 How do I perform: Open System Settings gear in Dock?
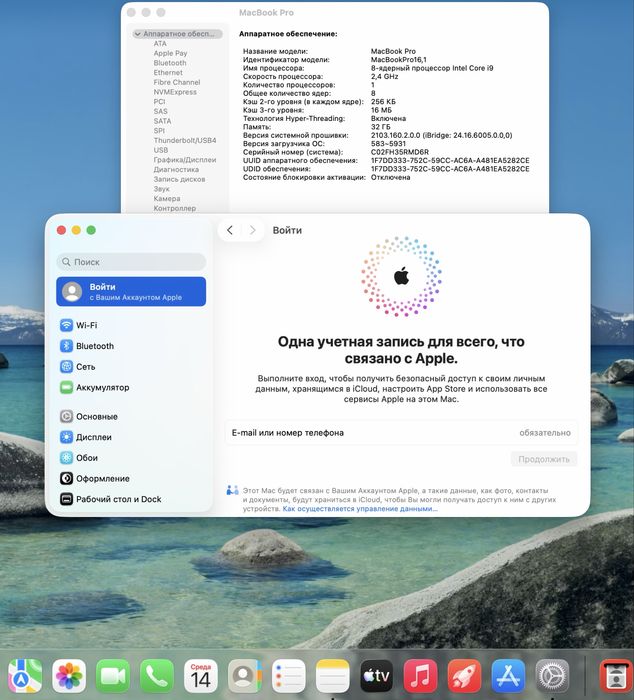pyautogui.click(x=553, y=676)
